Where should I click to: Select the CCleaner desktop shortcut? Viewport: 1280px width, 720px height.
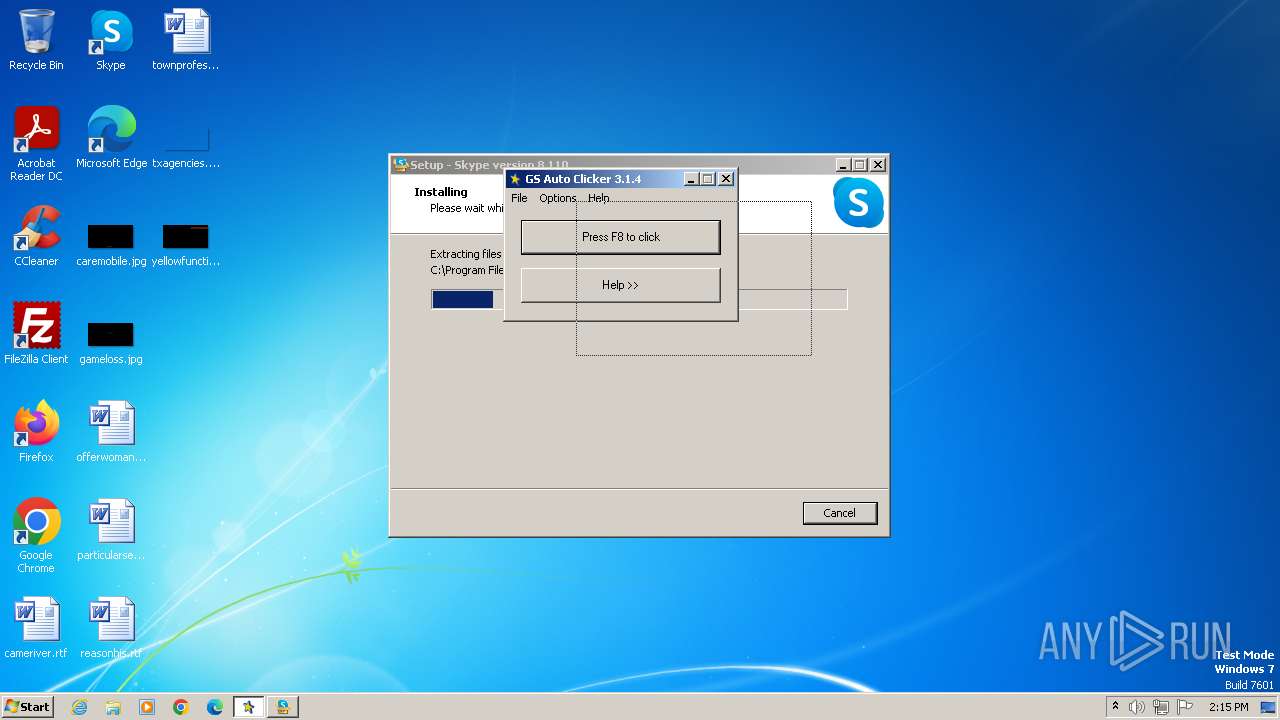[36, 236]
